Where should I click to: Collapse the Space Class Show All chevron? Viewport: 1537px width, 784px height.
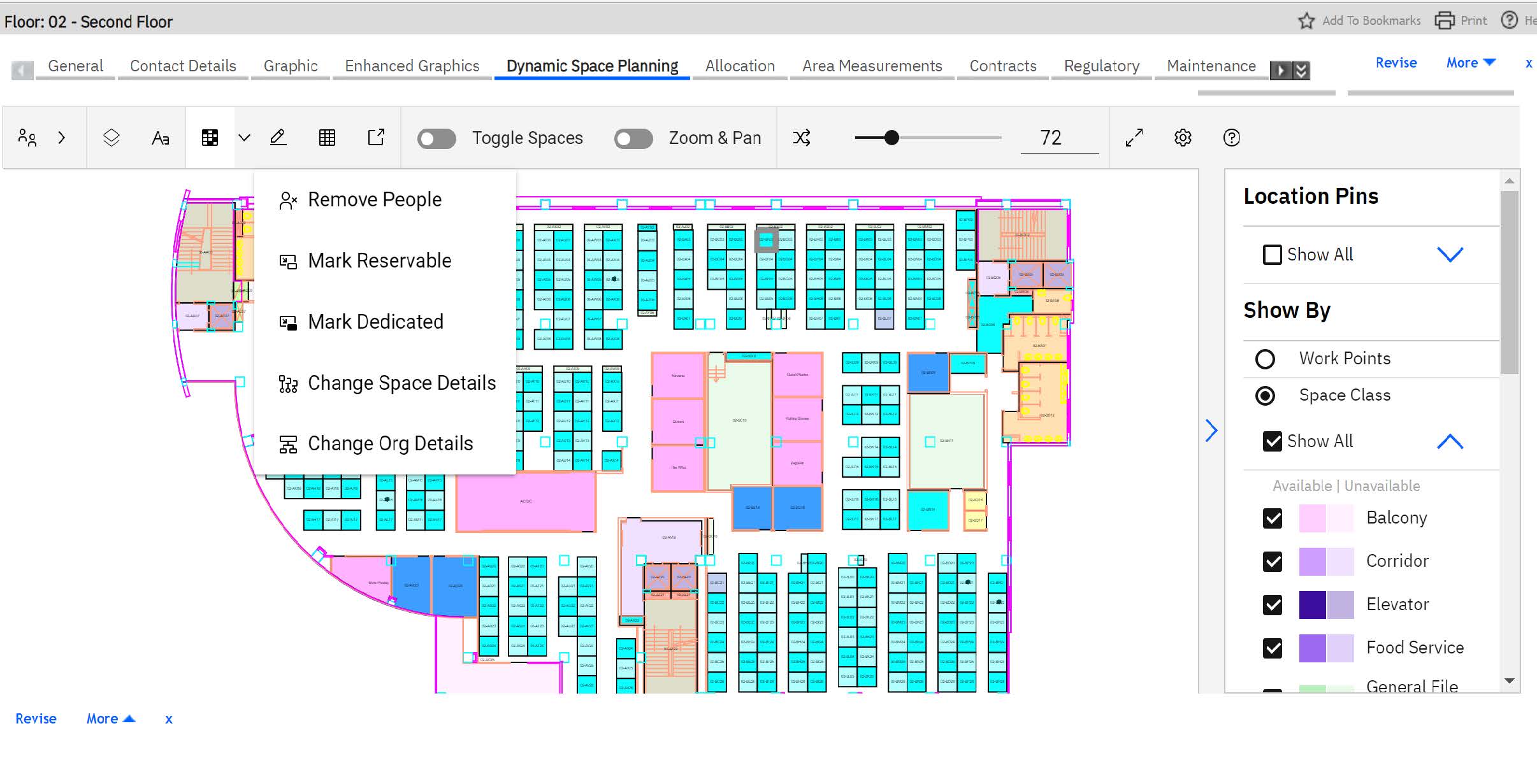1450,441
